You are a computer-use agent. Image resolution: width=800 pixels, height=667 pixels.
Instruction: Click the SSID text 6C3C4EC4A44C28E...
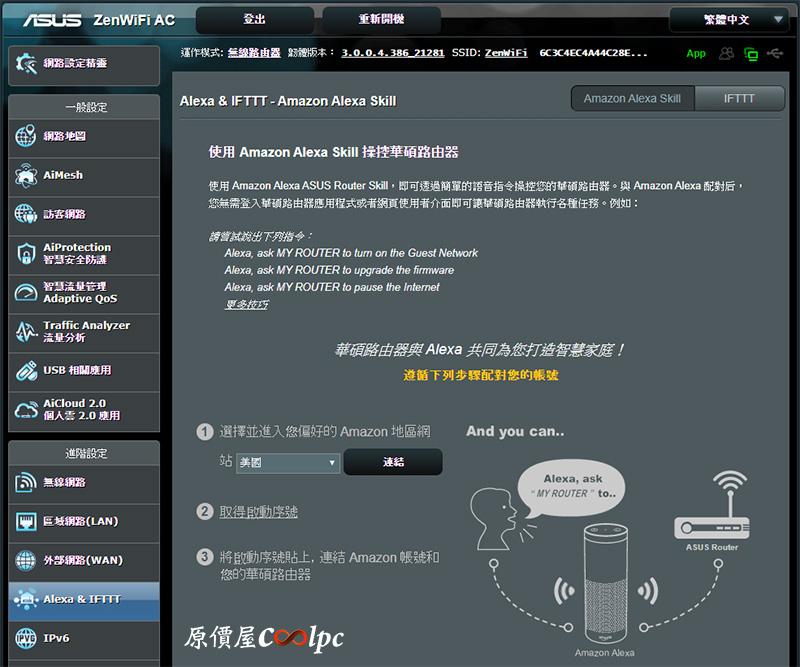pos(593,53)
